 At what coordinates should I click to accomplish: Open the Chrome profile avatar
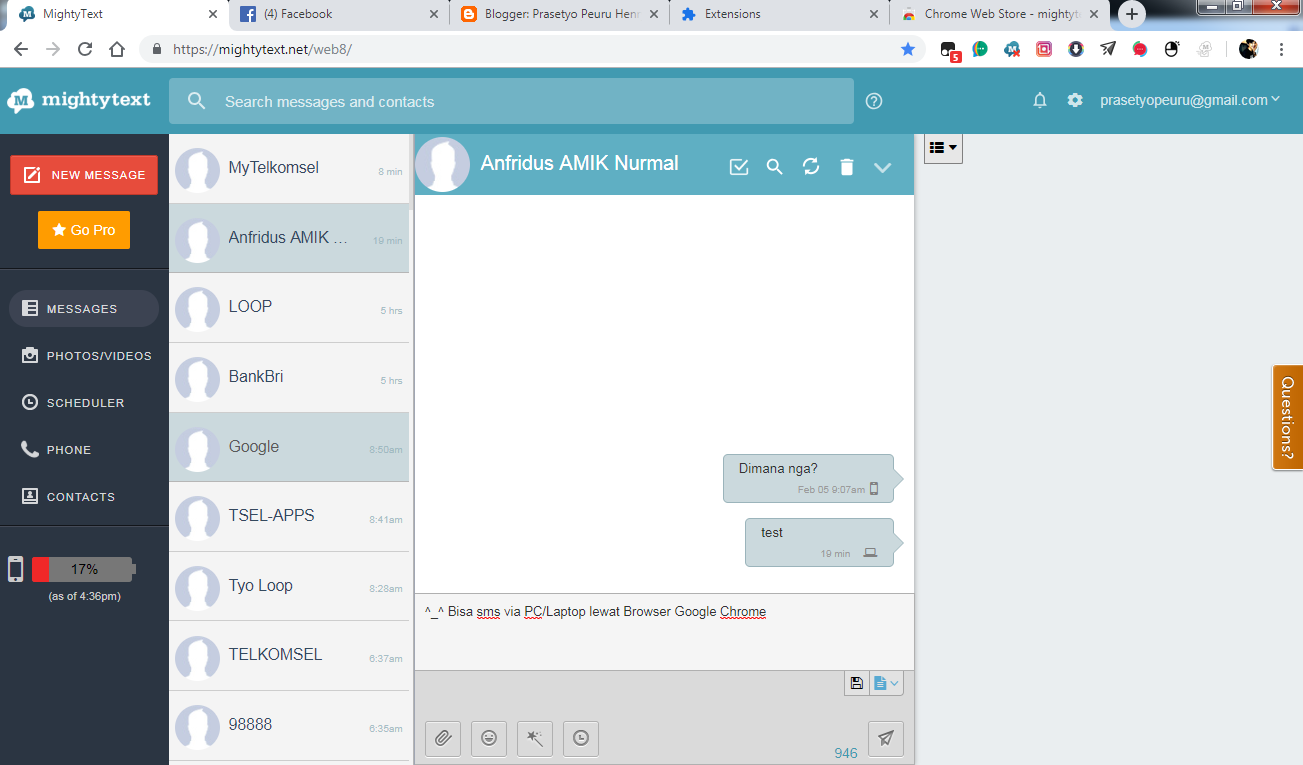point(1248,49)
